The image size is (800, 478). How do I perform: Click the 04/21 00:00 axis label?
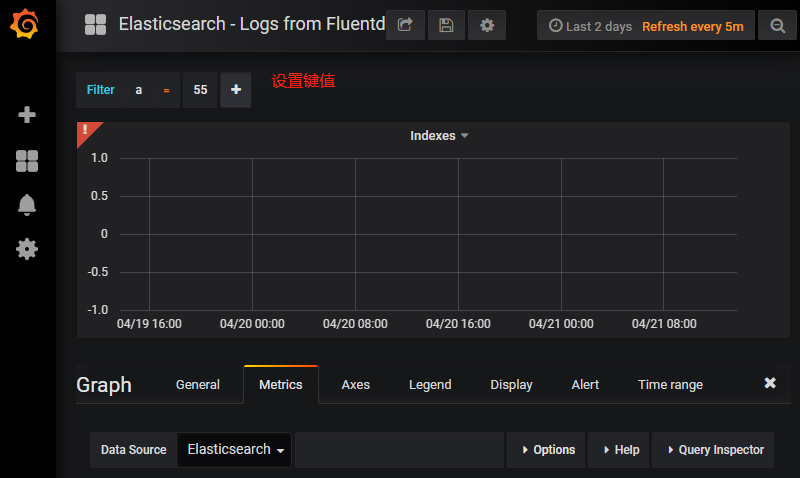561,323
